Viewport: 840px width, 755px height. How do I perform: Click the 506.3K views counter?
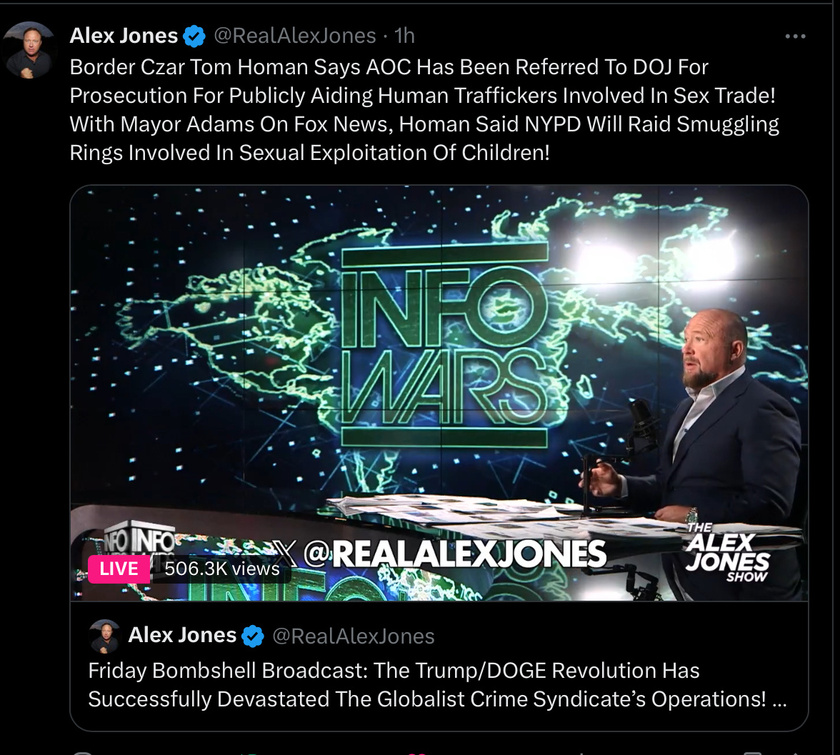[222, 569]
